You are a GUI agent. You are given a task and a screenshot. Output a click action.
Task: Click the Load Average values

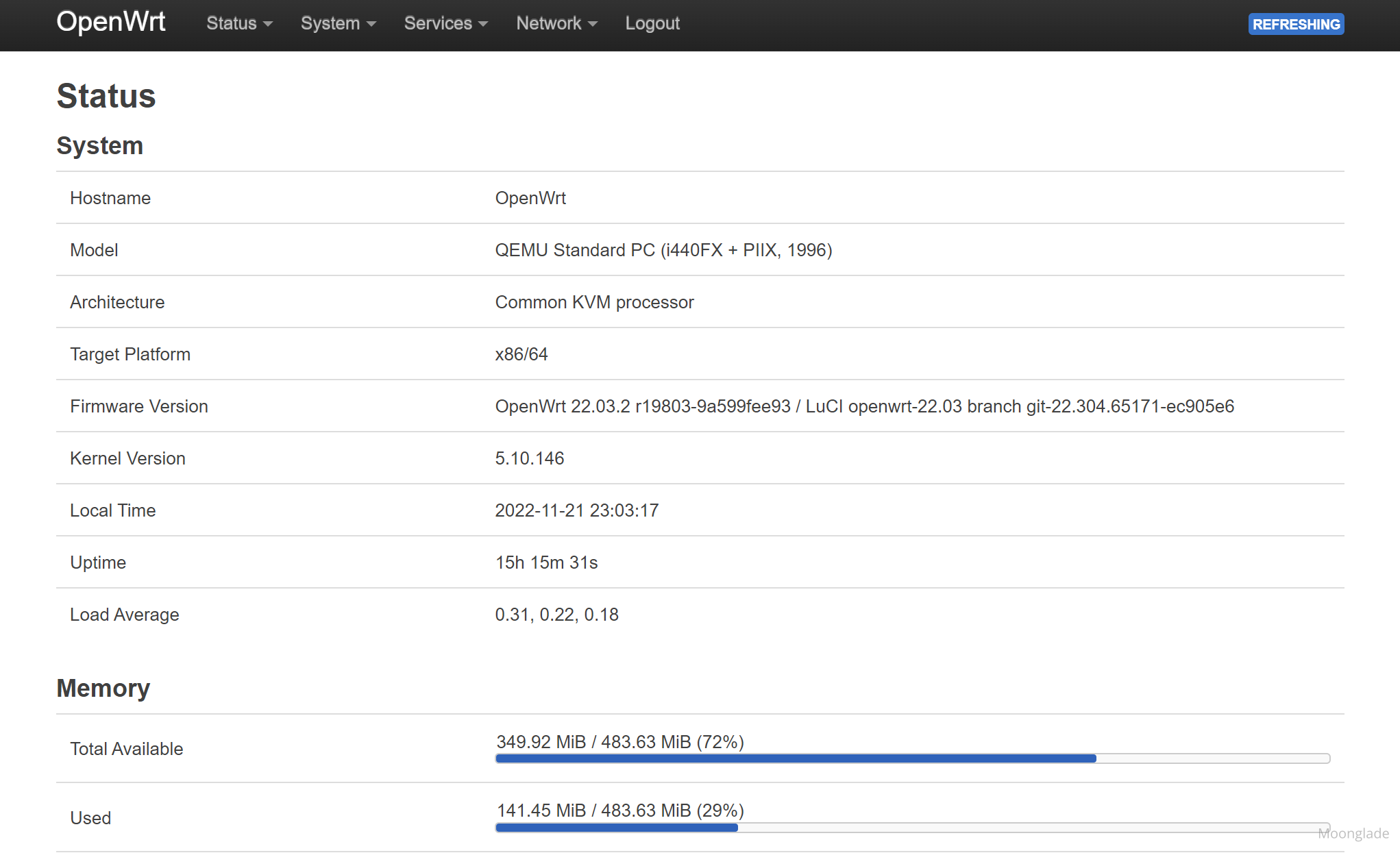pyautogui.click(x=556, y=615)
